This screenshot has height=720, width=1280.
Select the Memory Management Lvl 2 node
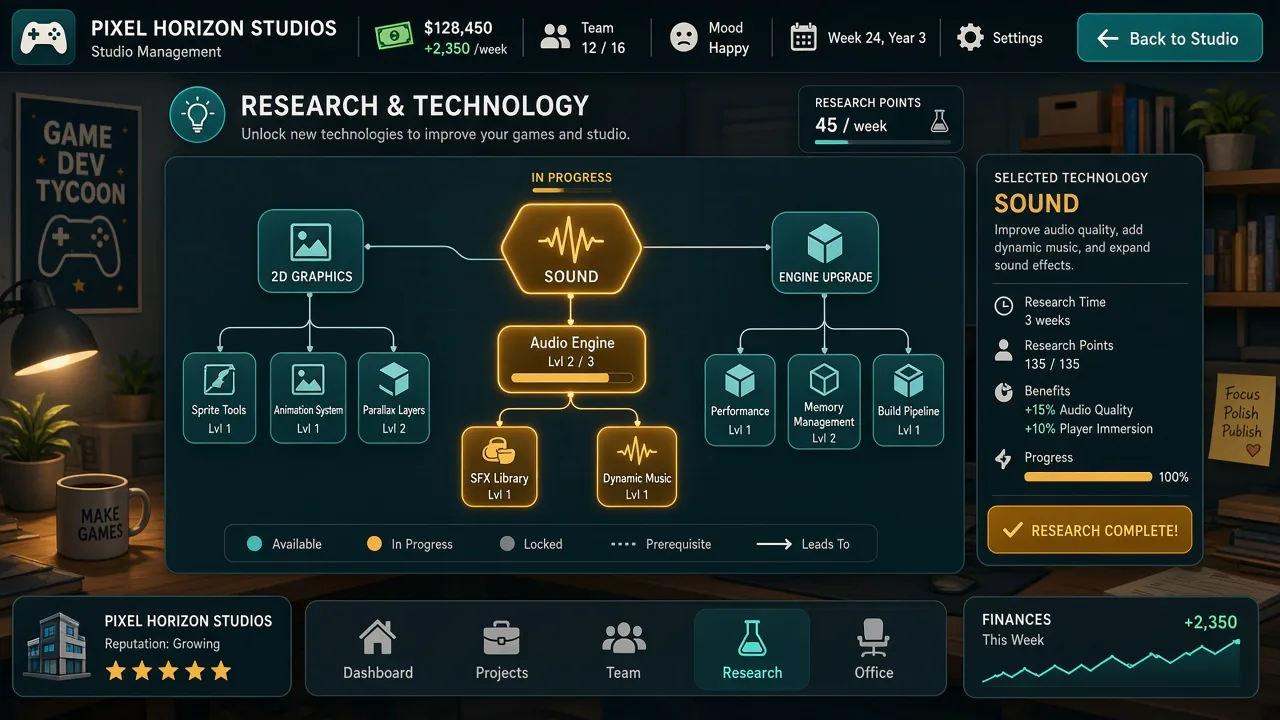coord(824,400)
